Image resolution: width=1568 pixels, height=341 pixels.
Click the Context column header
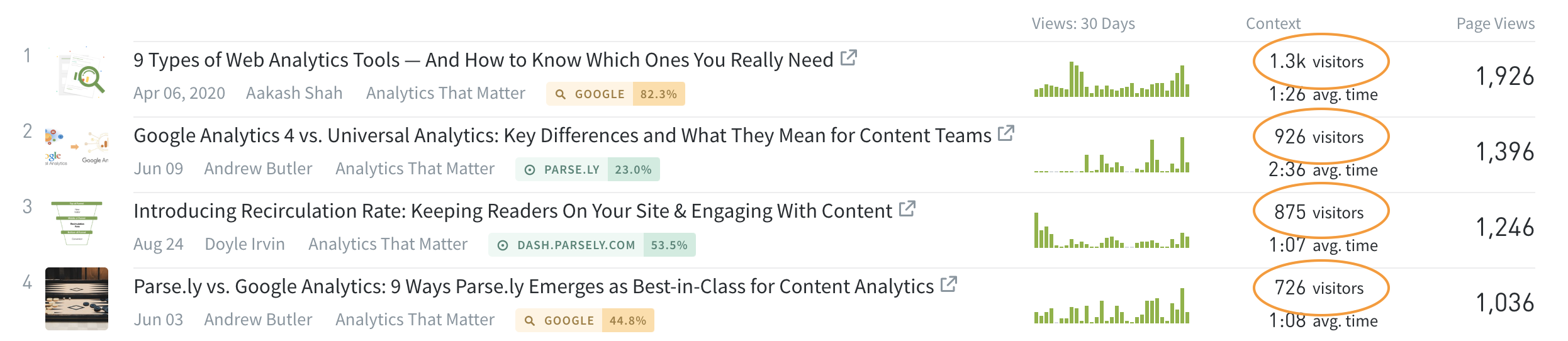pos(1273,24)
